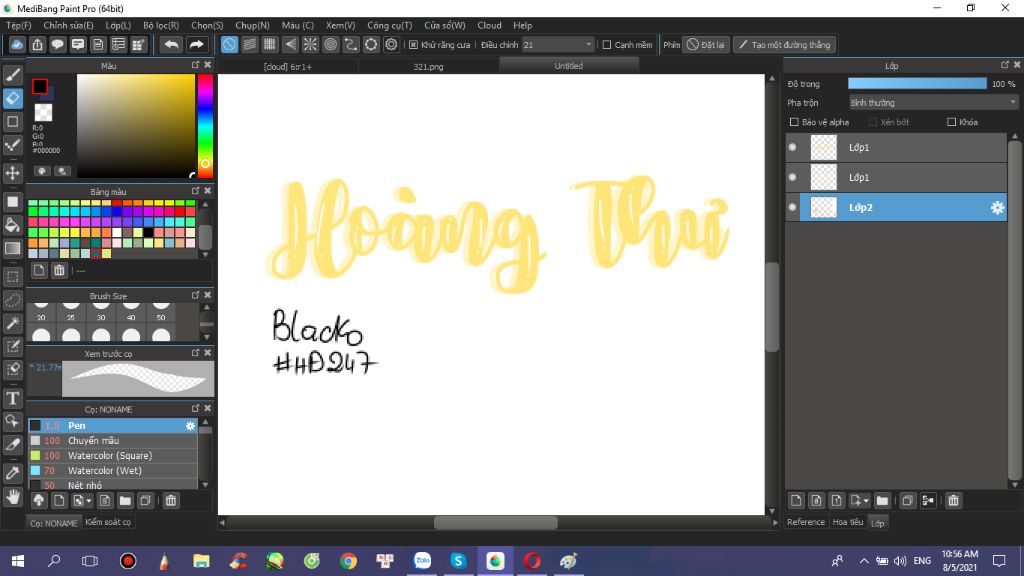Delete layer using trash icon in layer panel
Screen dimensions: 1024x576
[953, 500]
